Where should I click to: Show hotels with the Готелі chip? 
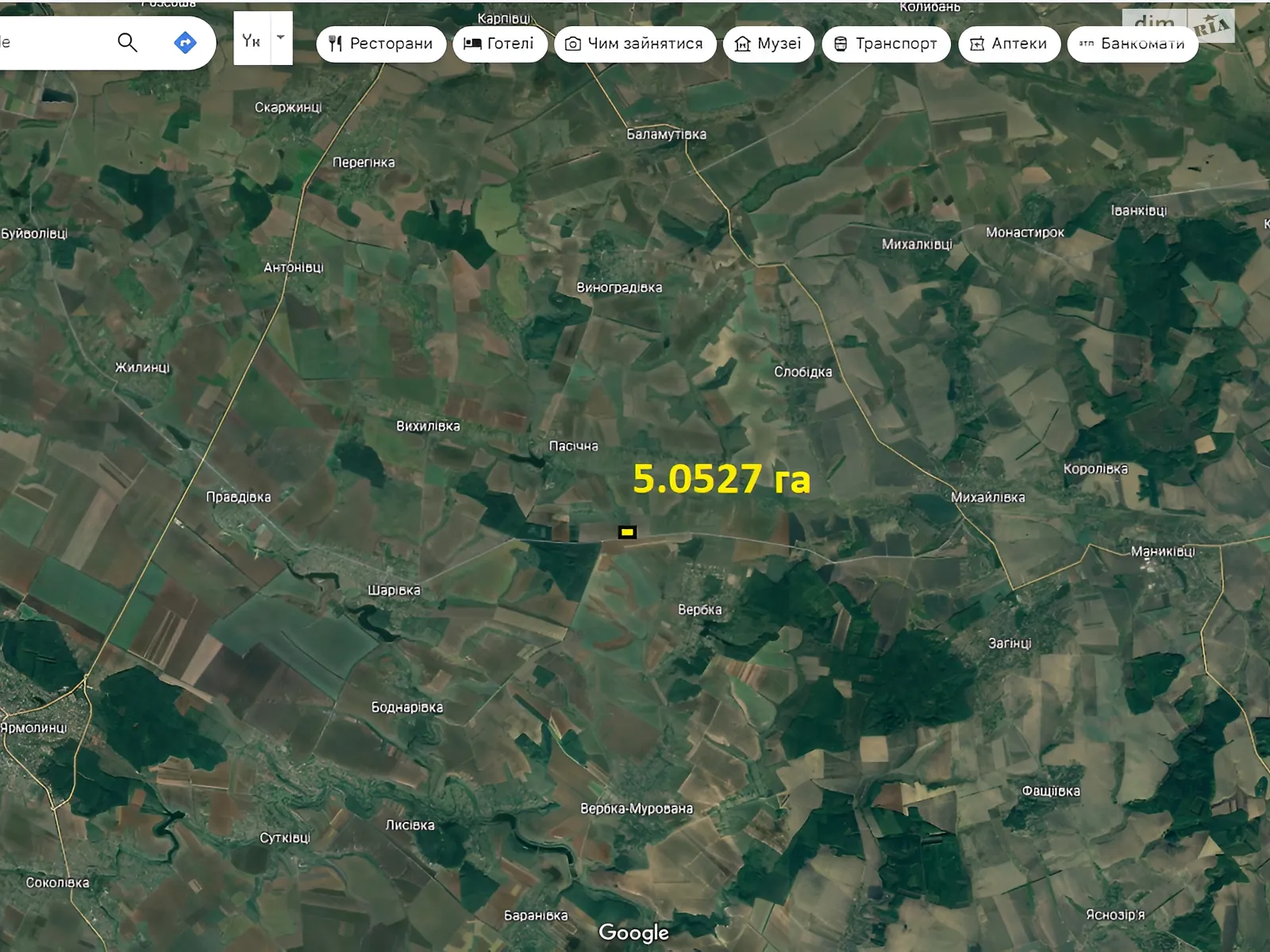pyautogui.click(x=499, y=44)
